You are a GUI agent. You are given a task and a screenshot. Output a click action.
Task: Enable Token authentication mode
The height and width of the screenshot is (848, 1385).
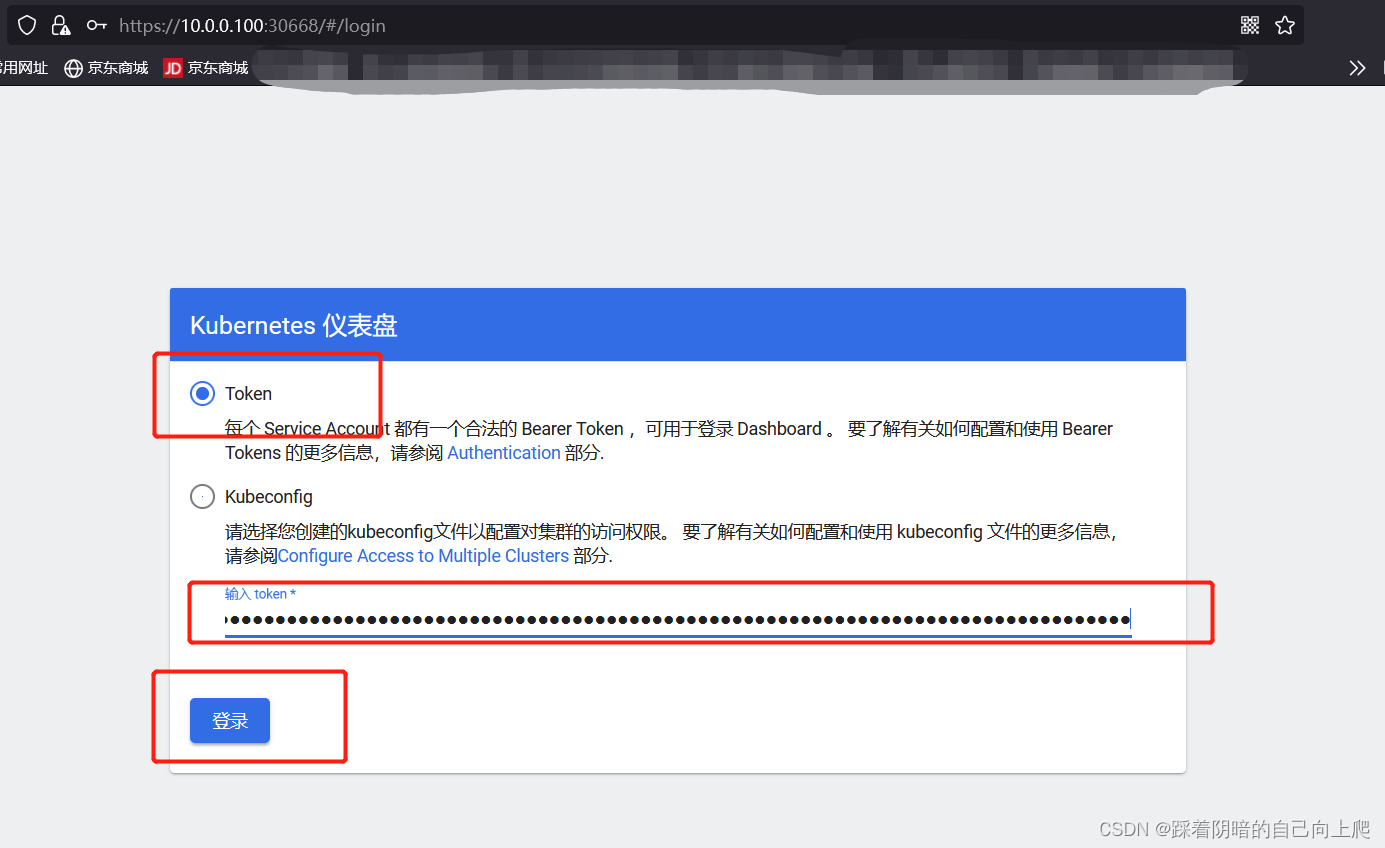202,393
